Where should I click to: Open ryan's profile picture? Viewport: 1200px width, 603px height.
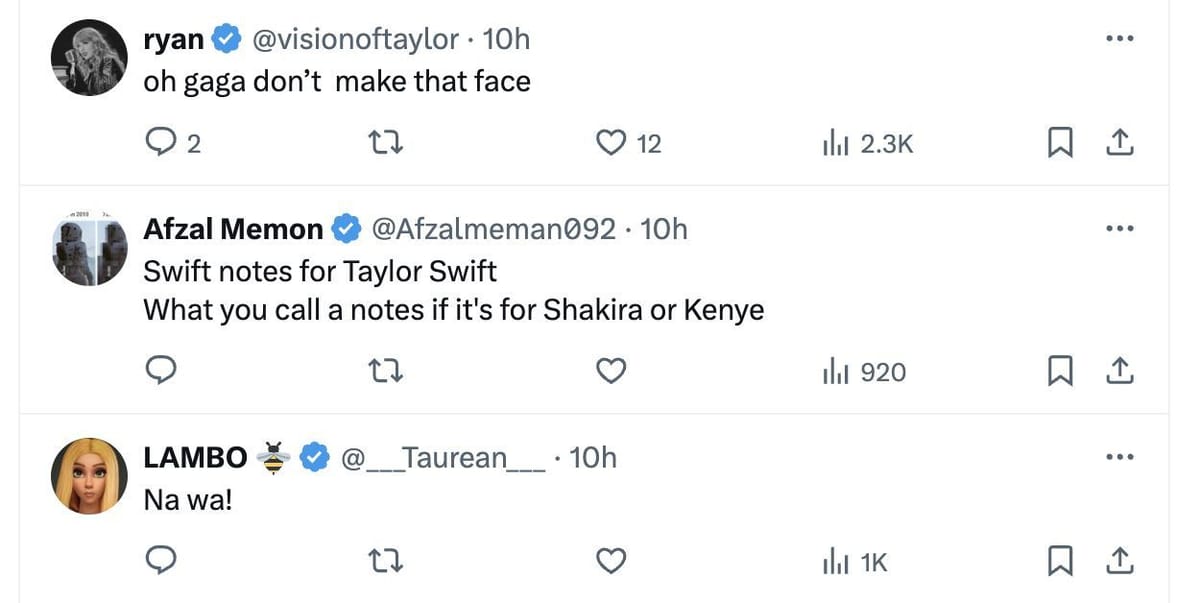click(x=89, y=57)
